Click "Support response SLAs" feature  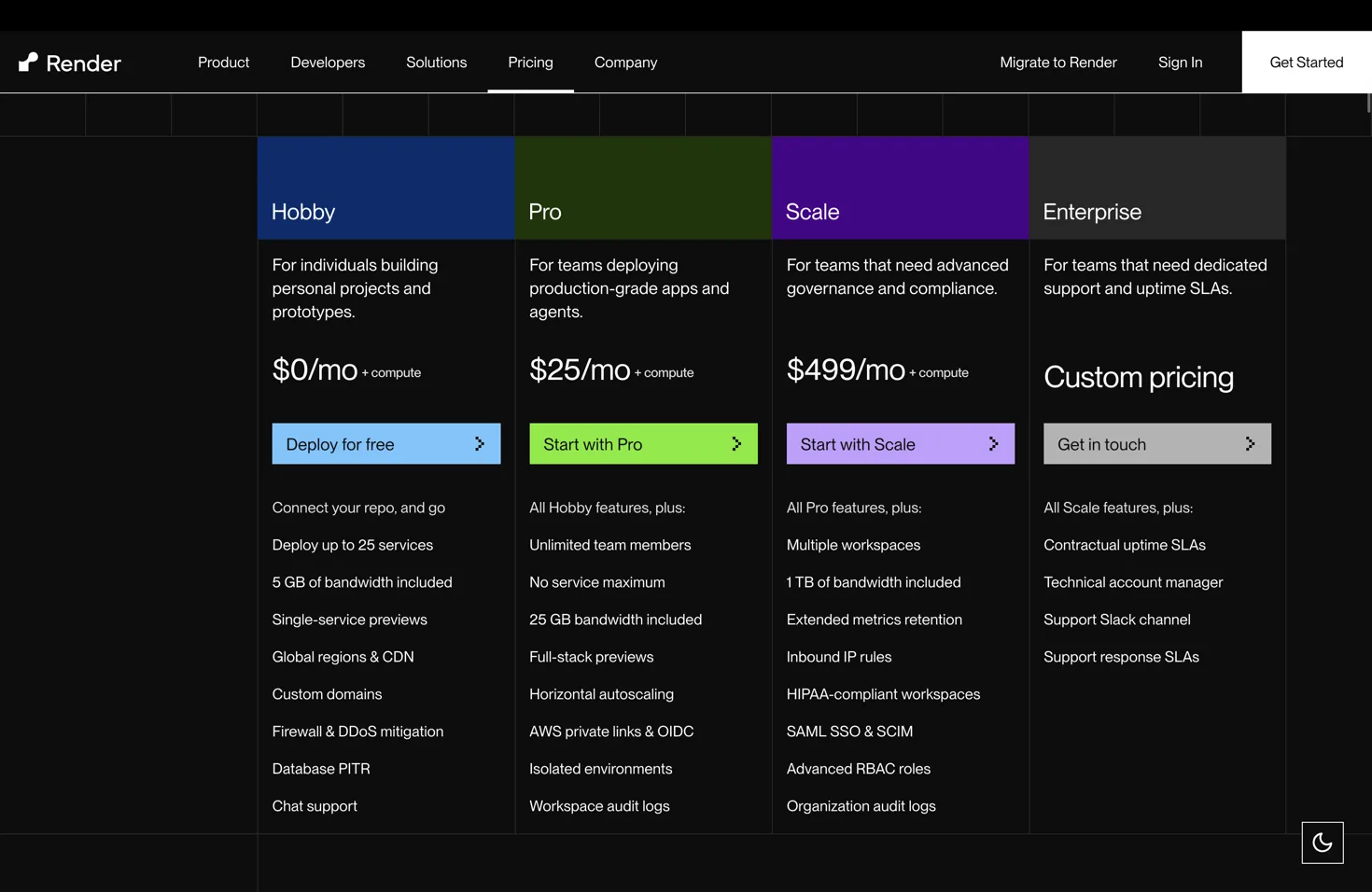click(x=1122, y=657)
